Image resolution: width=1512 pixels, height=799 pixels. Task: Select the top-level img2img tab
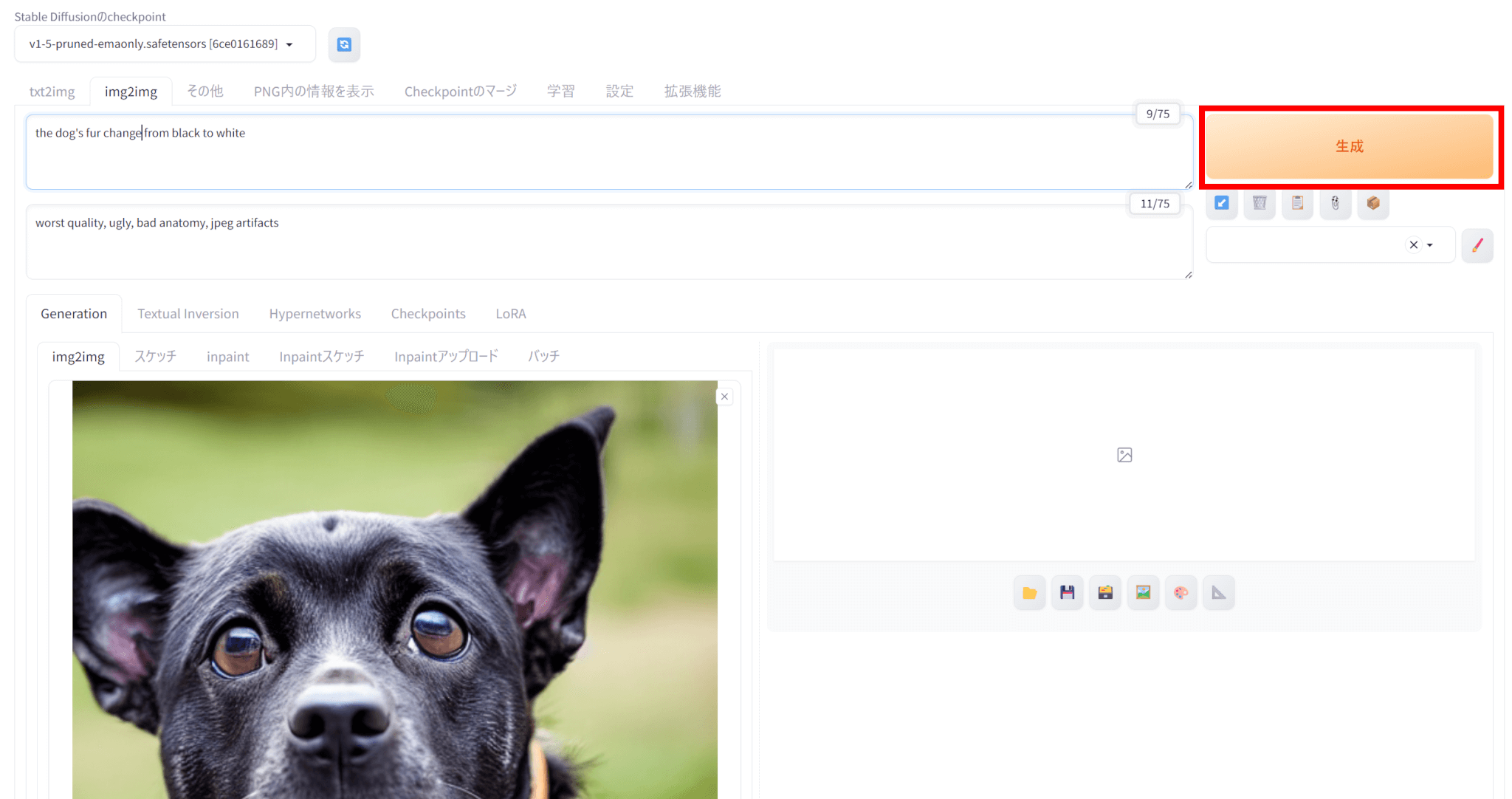[x=131, y=92]
